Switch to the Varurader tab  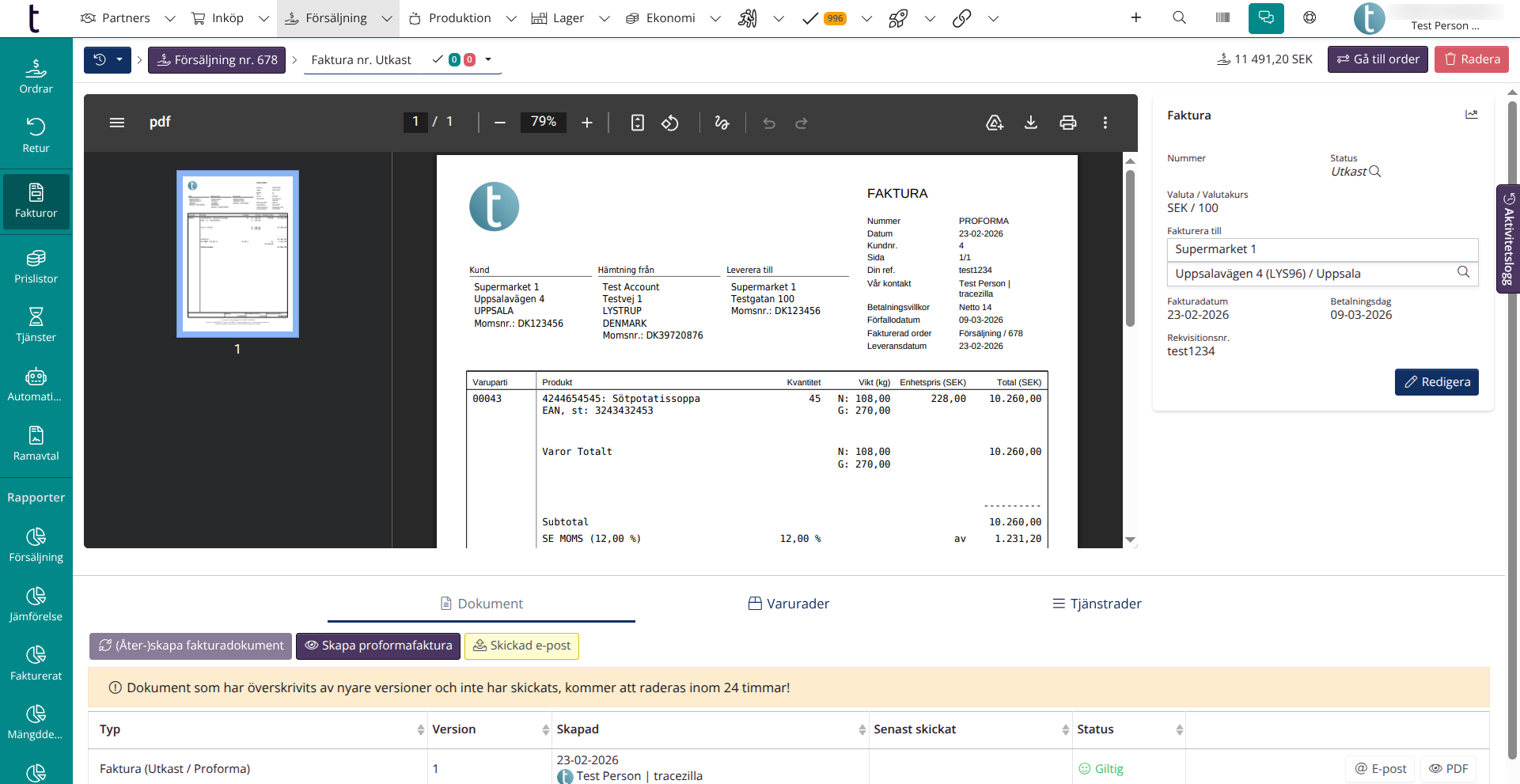tap(789, 604)
